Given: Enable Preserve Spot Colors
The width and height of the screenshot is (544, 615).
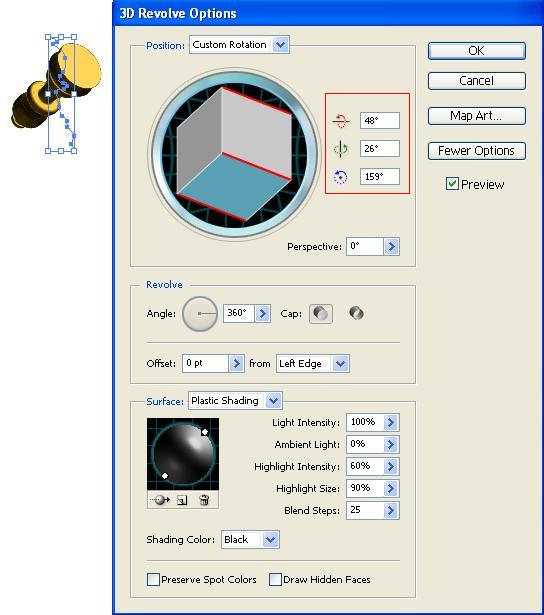Looking at the screenshot, I should point(153,579).
